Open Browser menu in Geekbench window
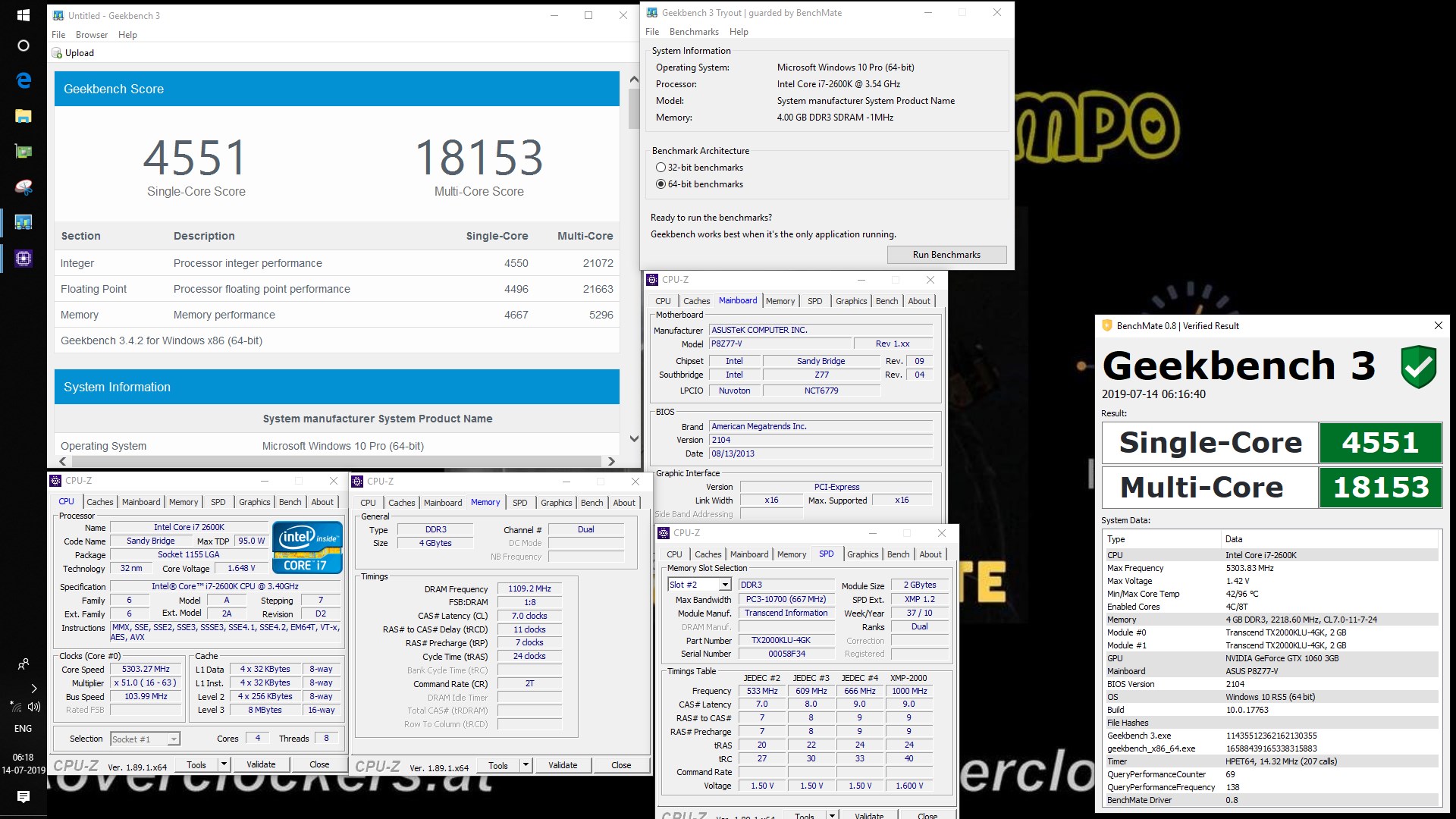 pos(92,35)
